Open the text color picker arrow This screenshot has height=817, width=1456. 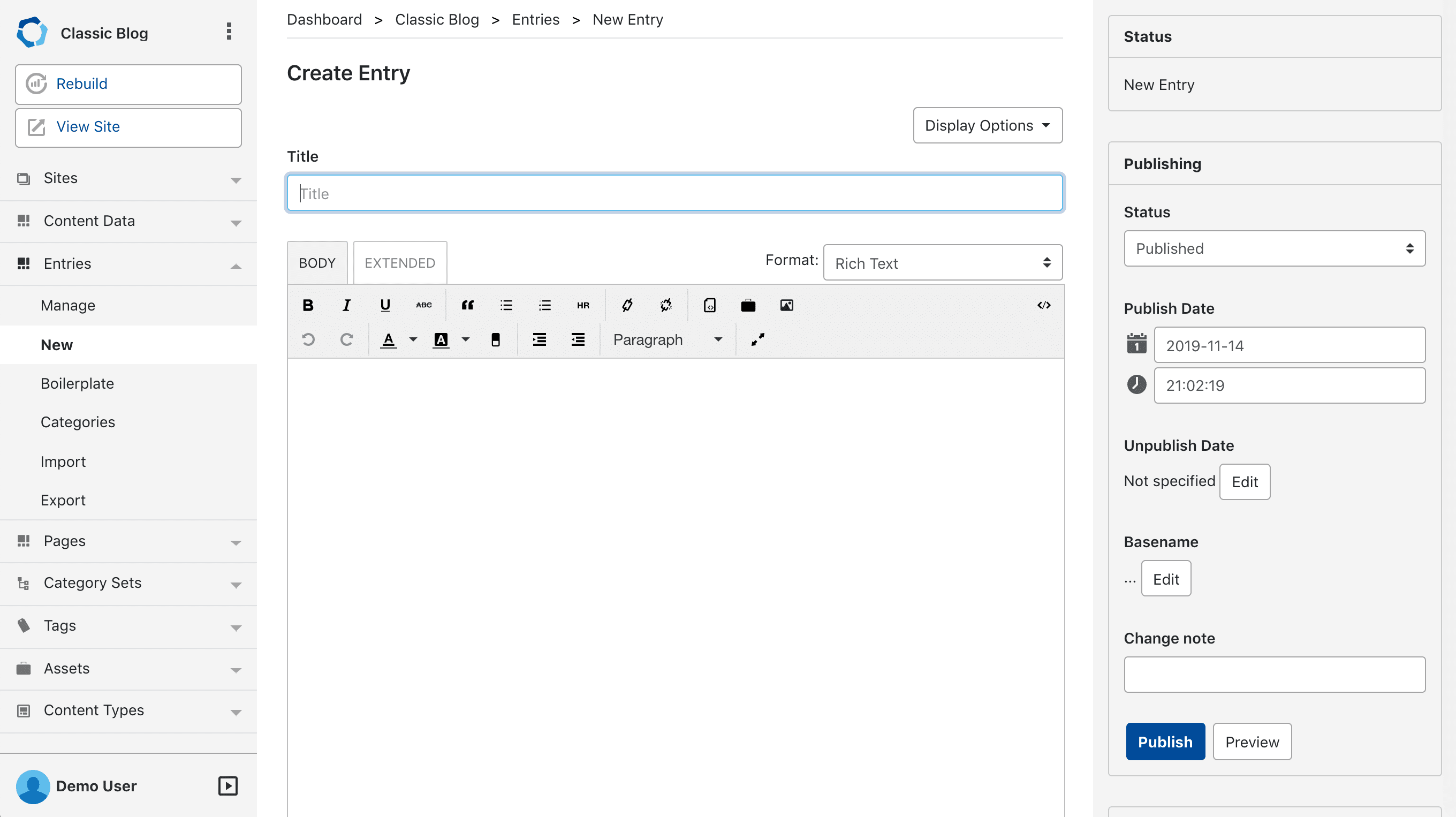pyautogui.click(x=413, y=339)
